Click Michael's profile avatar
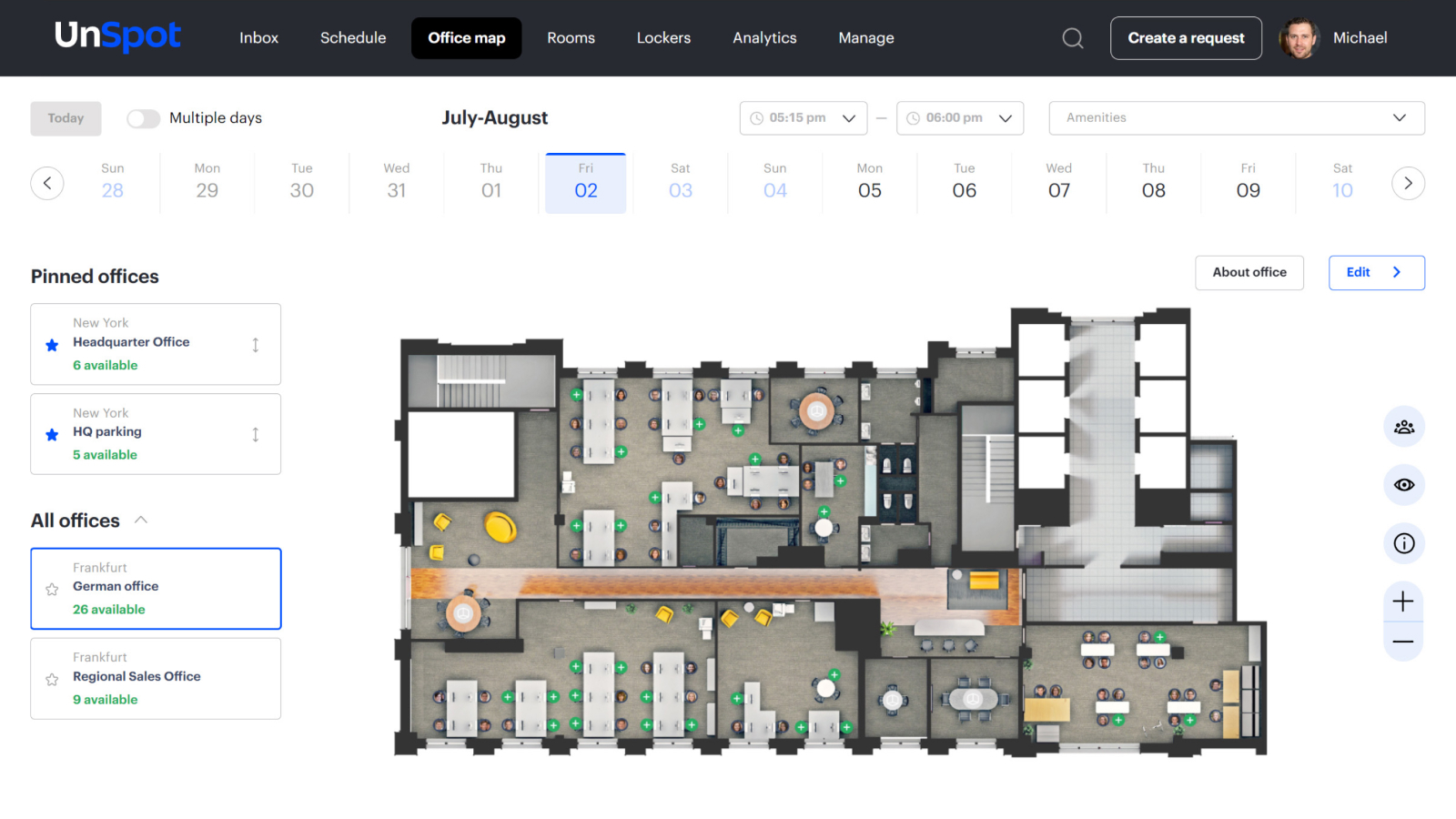Screen dimensions: 1456x819 1299,38
